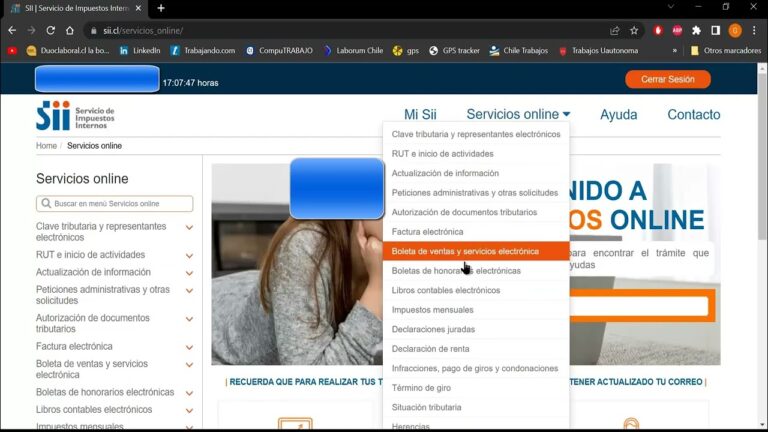Screen dimensions: 768x432
Task: Collapse Servicios online dropdown in top navigation
Action: [x=518, y=115]
